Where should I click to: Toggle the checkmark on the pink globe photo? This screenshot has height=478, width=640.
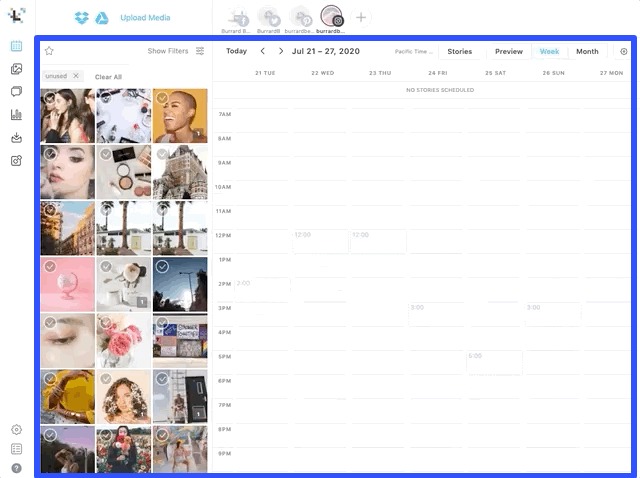[x=50, y=267]
